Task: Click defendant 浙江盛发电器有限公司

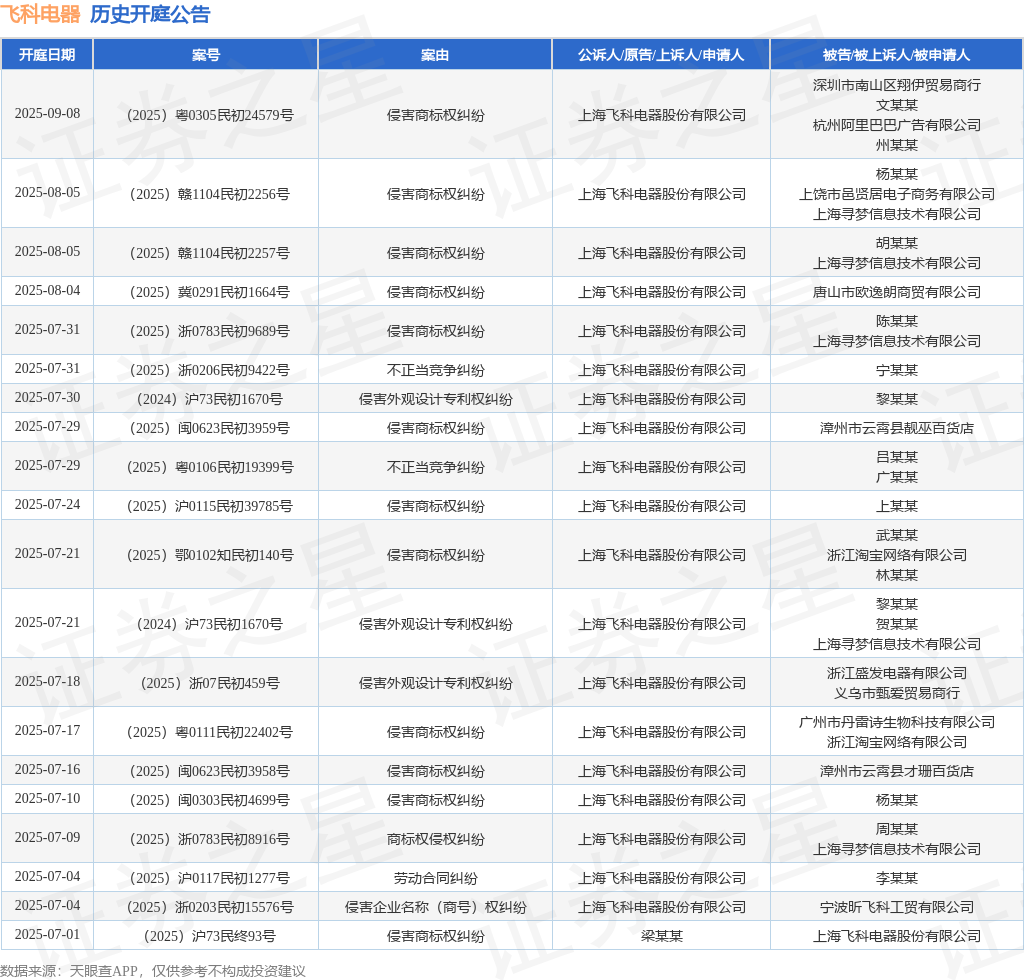Action: [897, 673]
